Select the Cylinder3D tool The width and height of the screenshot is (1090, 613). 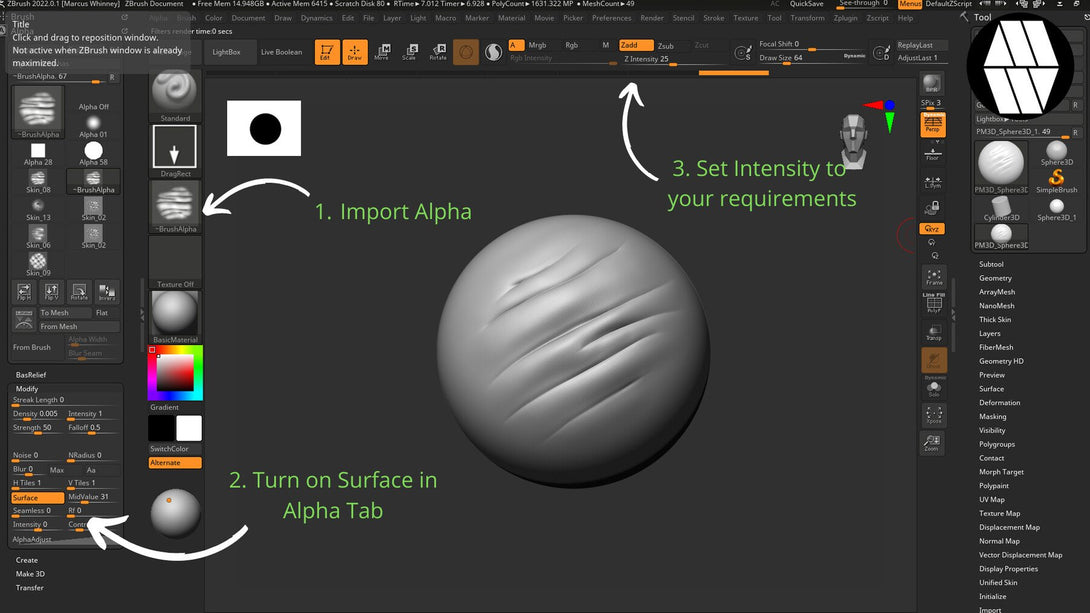click(x=1001, y=209)
